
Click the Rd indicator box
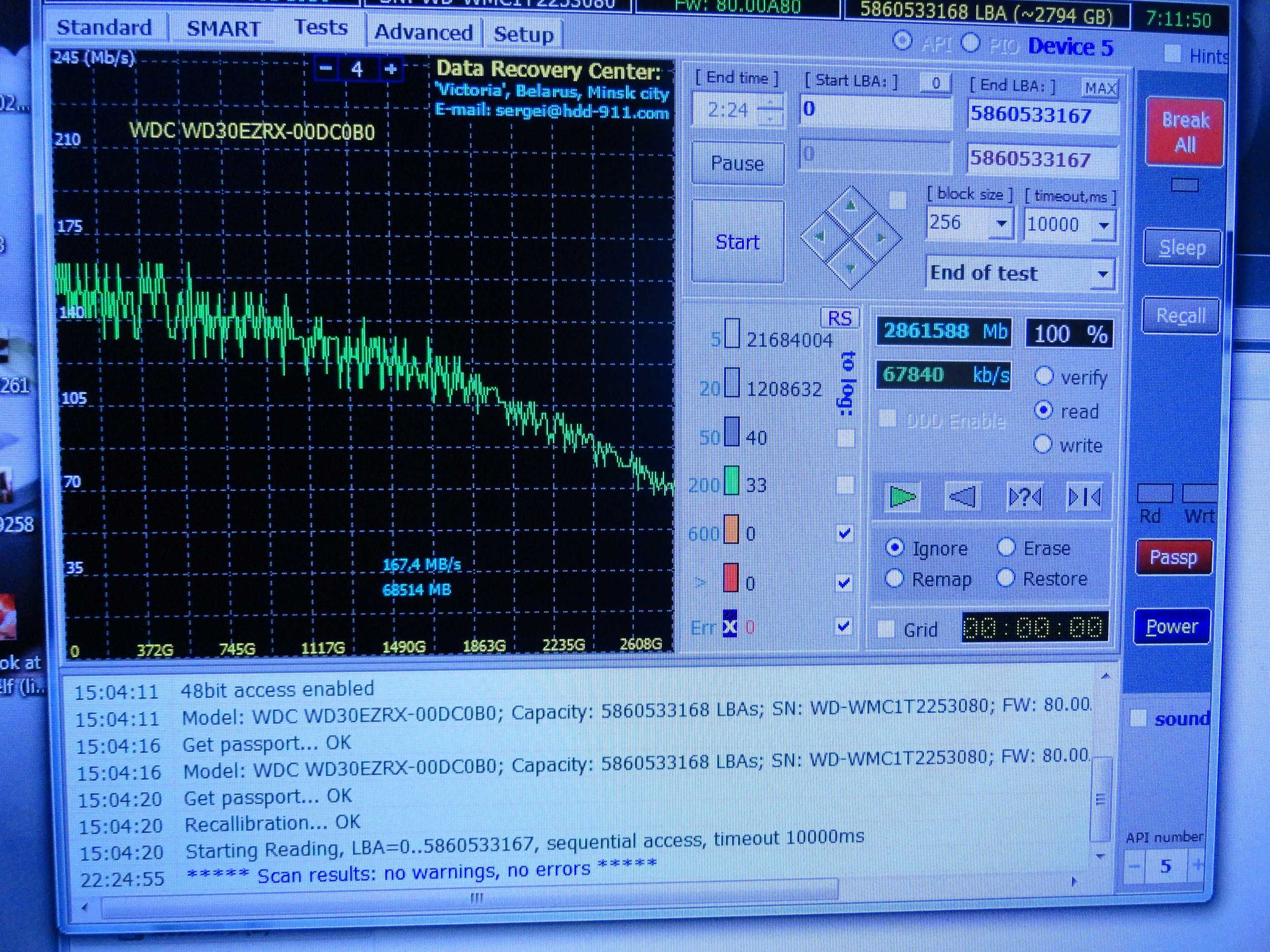pos(1154,493)
